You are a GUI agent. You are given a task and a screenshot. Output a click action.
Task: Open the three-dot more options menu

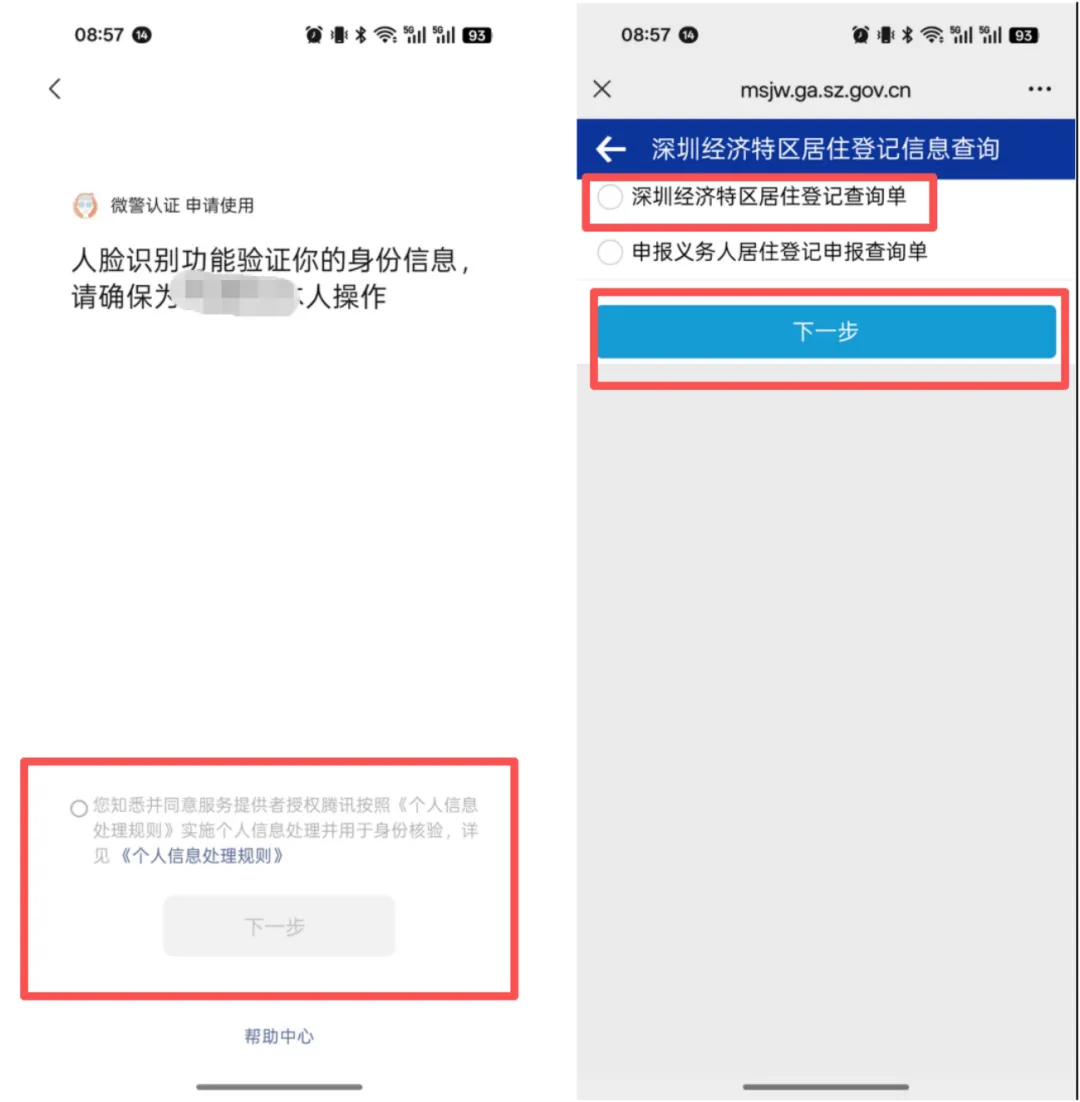pyautogui.click(x=1039, y=89)
